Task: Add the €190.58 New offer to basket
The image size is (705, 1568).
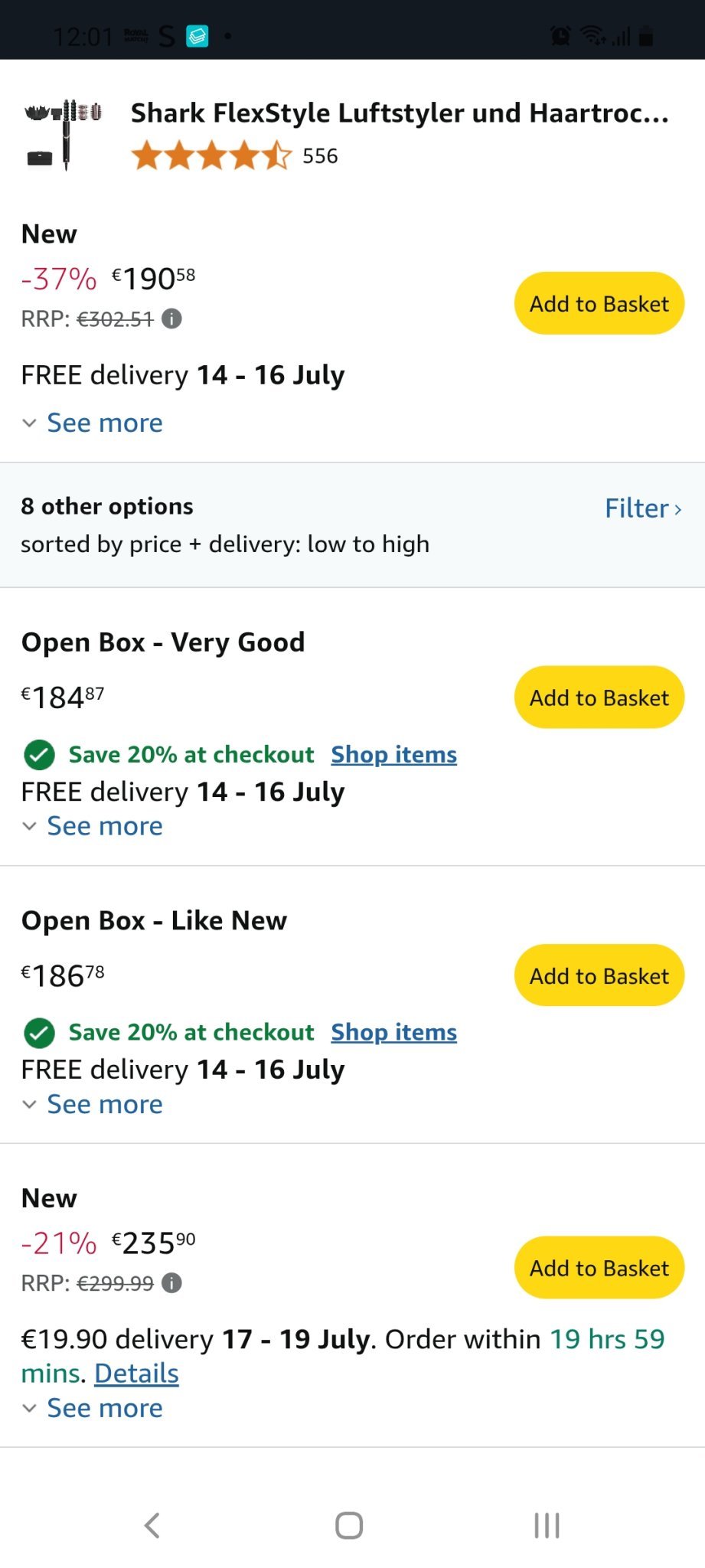Action: pos(599,303)
